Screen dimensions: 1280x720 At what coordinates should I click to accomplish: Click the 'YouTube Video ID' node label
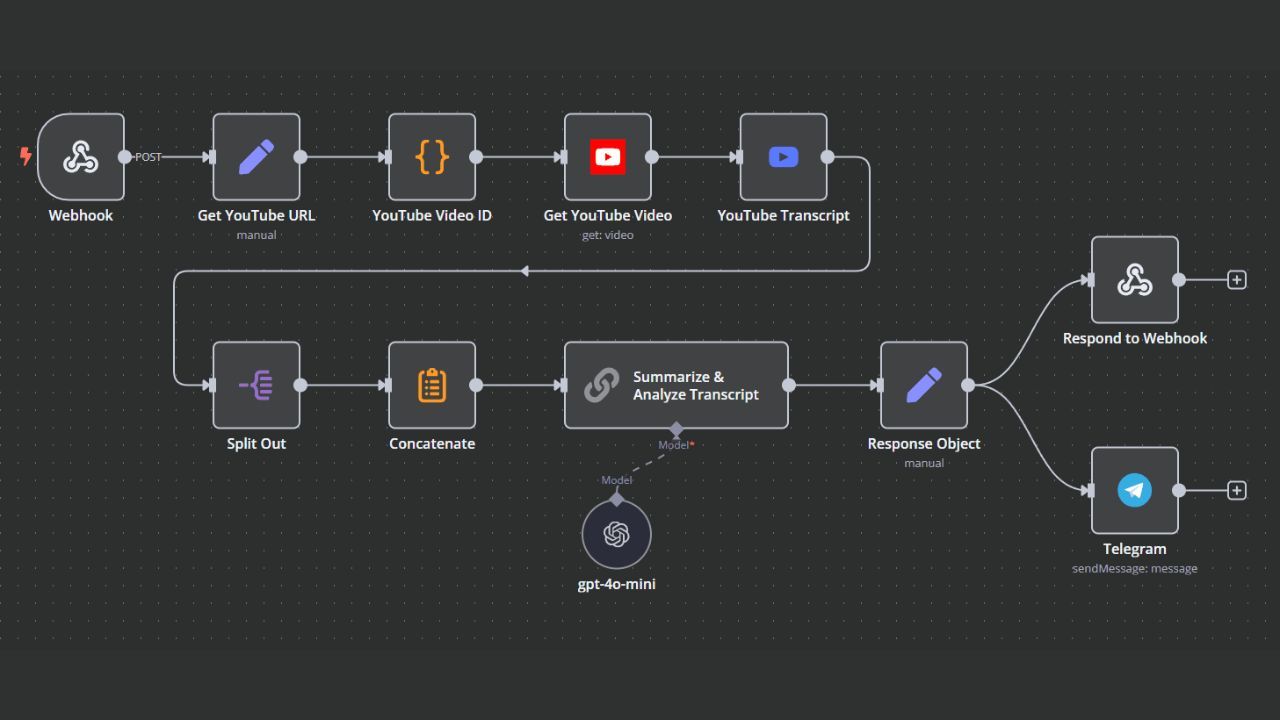click(x=432, y=215)
